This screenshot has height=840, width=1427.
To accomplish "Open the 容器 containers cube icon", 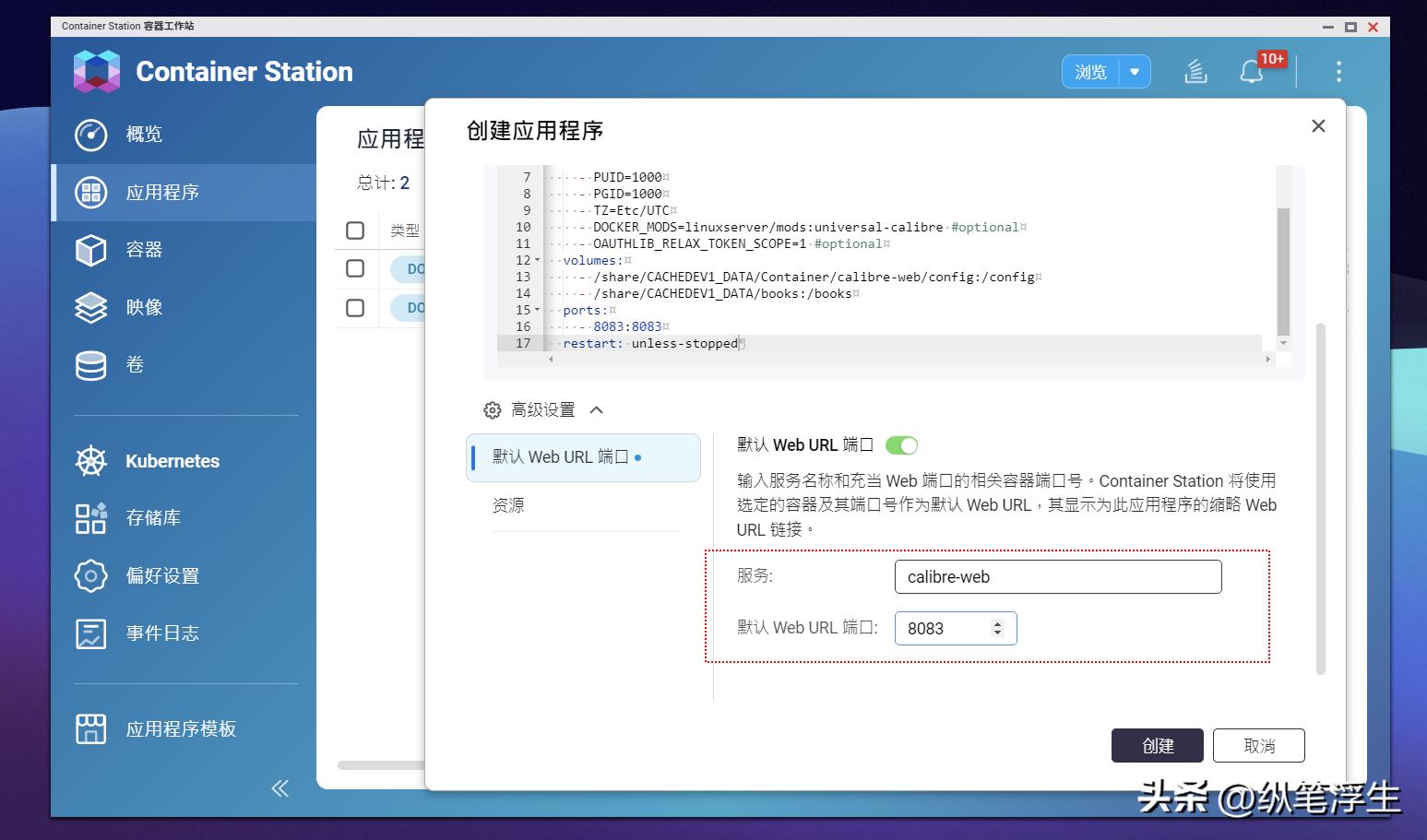I will [90, 250].
